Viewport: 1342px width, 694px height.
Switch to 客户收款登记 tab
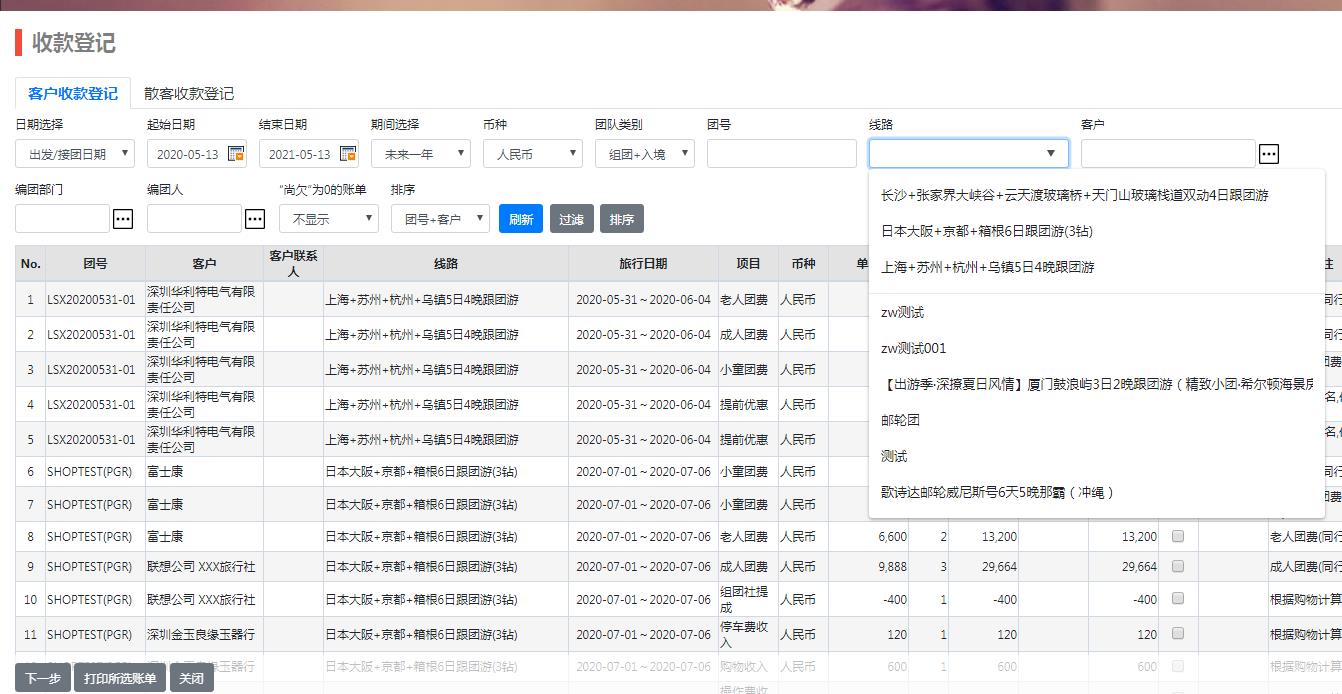(x=73, y=93)
